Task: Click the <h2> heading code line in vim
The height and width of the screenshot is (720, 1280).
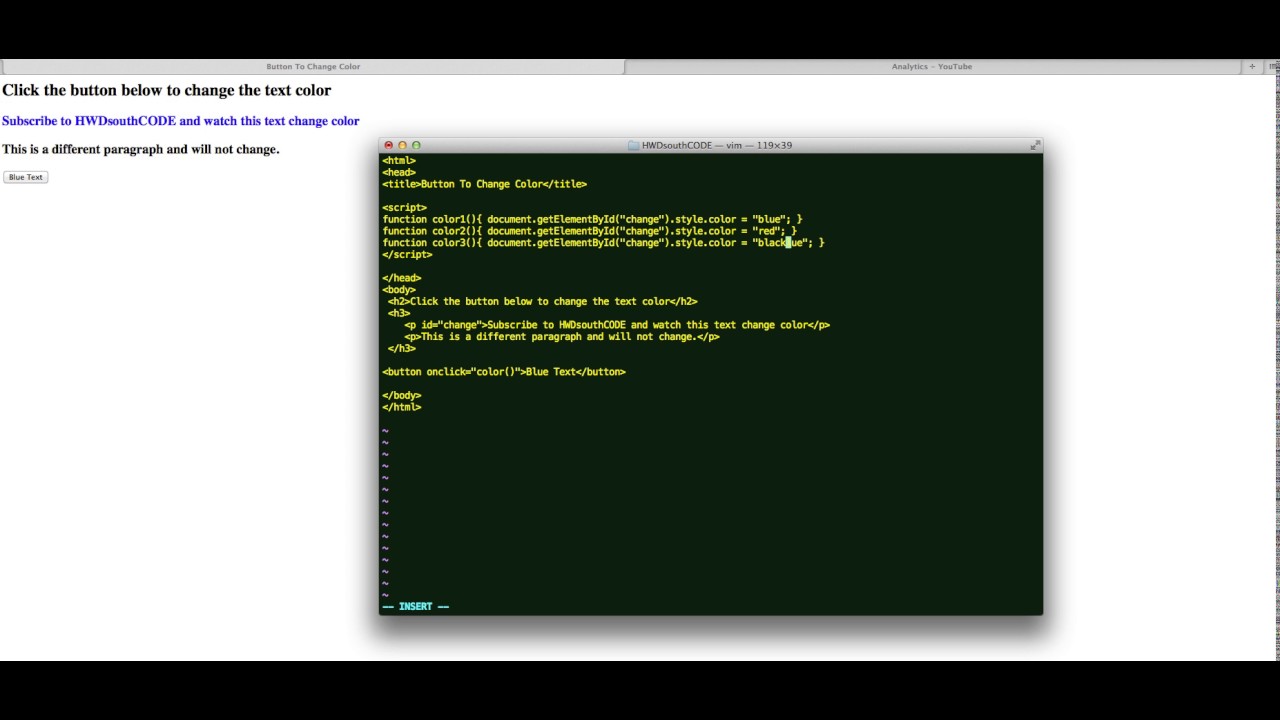Action: click(x=543, y=301)
